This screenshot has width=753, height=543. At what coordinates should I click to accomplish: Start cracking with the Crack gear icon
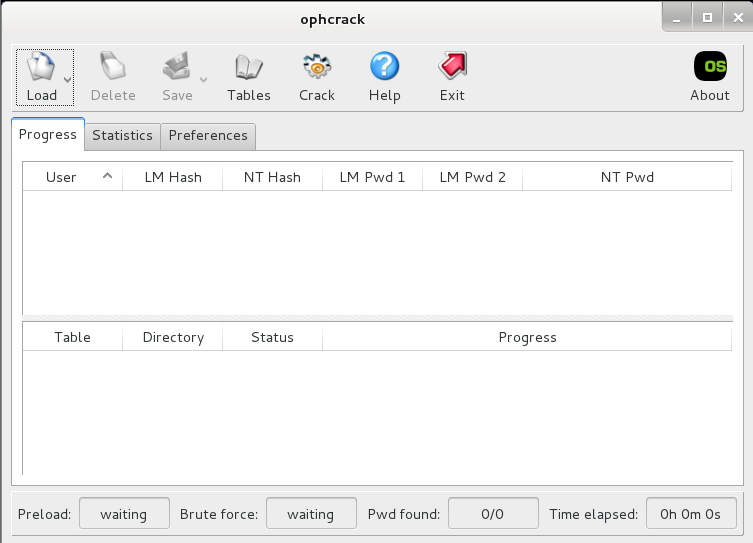click(x=317, y=66)
